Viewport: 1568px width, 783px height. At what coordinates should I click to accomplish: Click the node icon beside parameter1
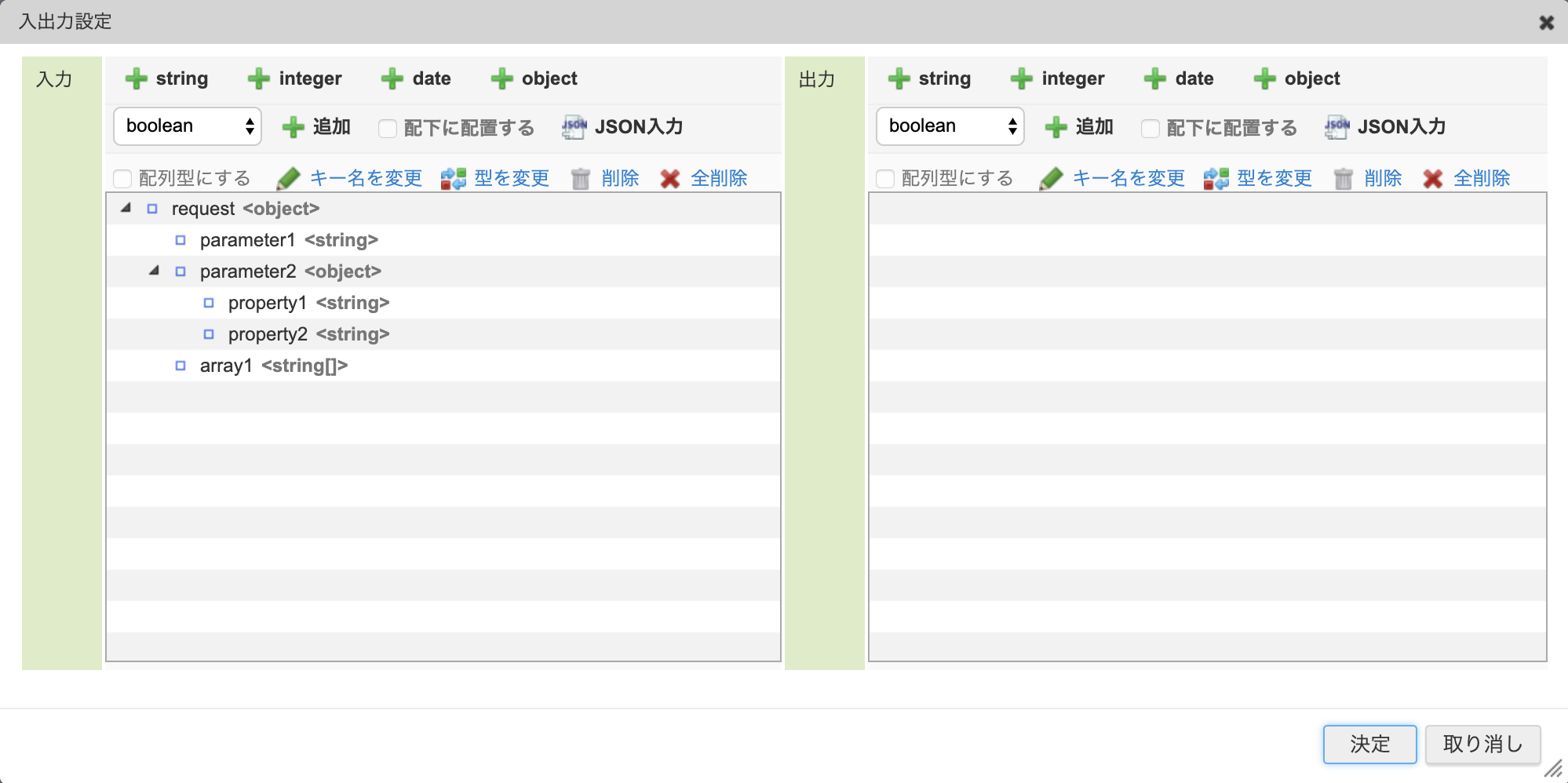pyautogui.click(x=181, y=240)
